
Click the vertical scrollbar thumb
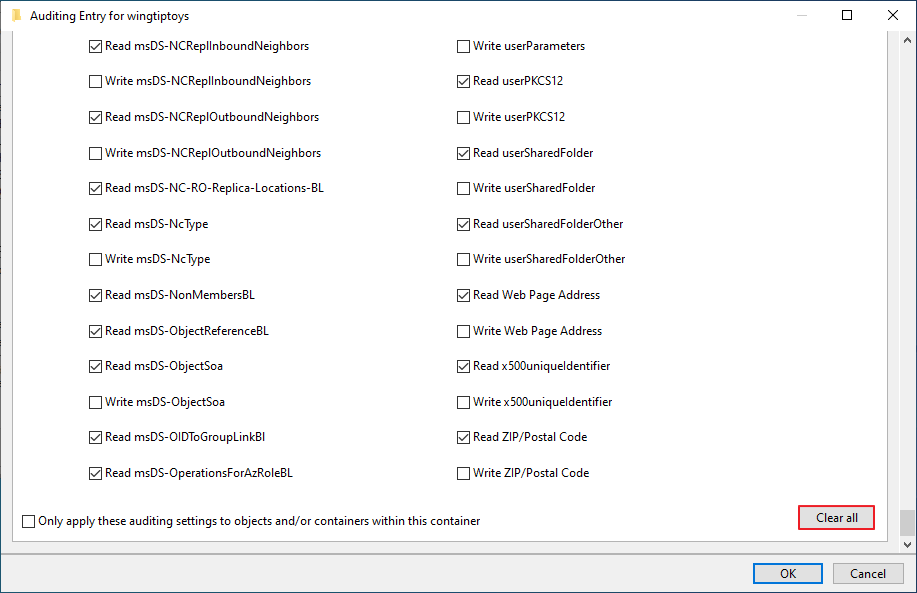point(907,522)
